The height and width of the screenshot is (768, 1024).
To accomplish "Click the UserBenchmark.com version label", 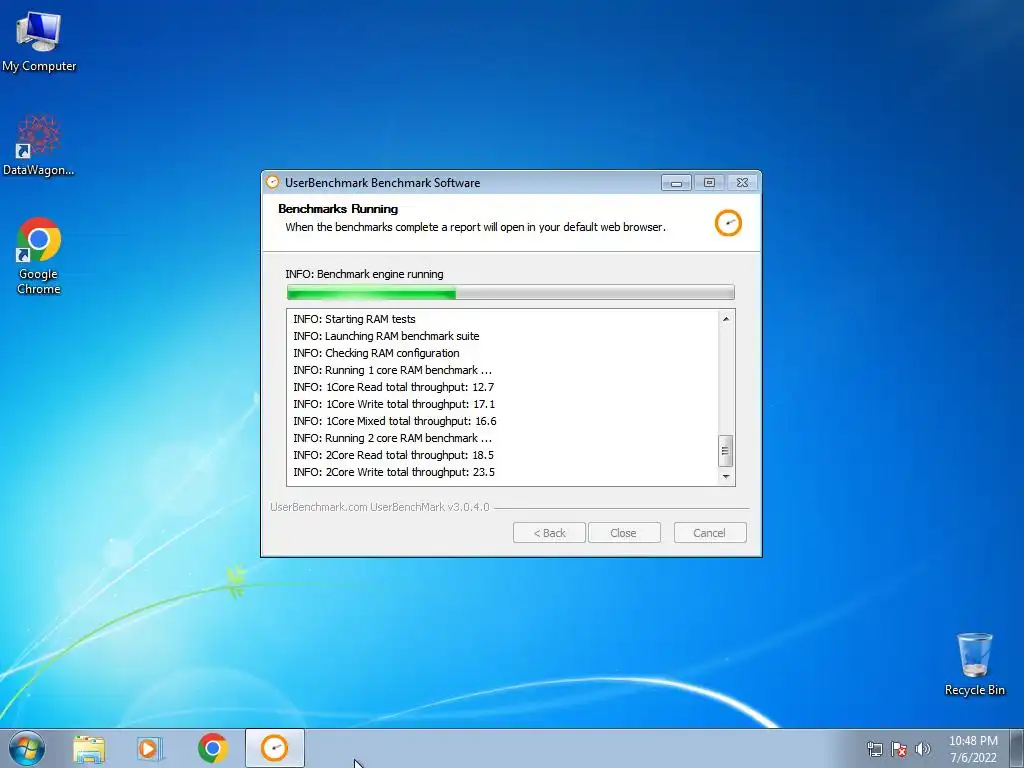I will [379, 507].
